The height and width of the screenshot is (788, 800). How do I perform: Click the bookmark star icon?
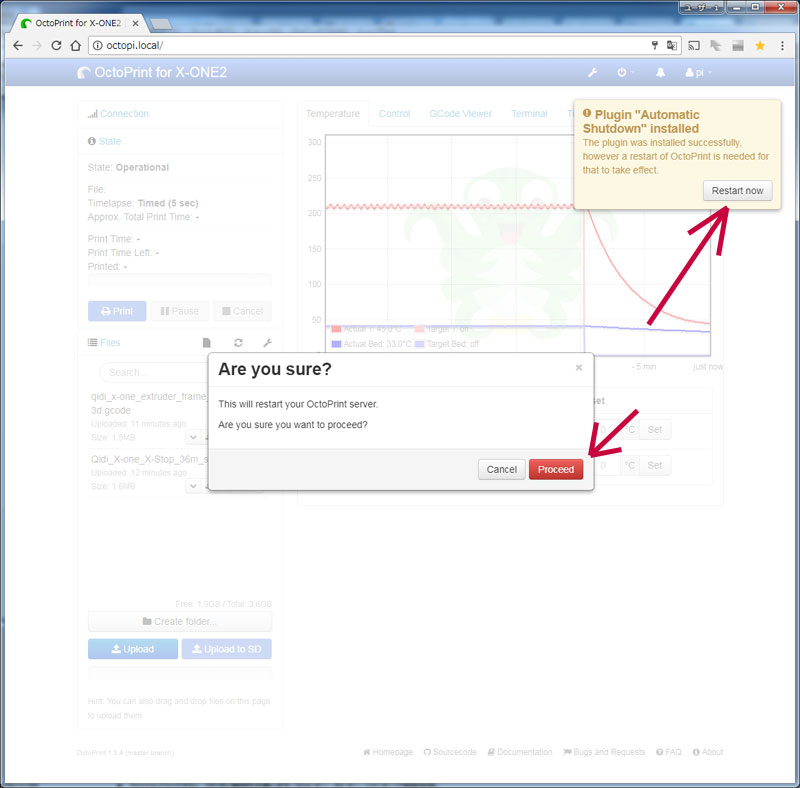point(760,45)
